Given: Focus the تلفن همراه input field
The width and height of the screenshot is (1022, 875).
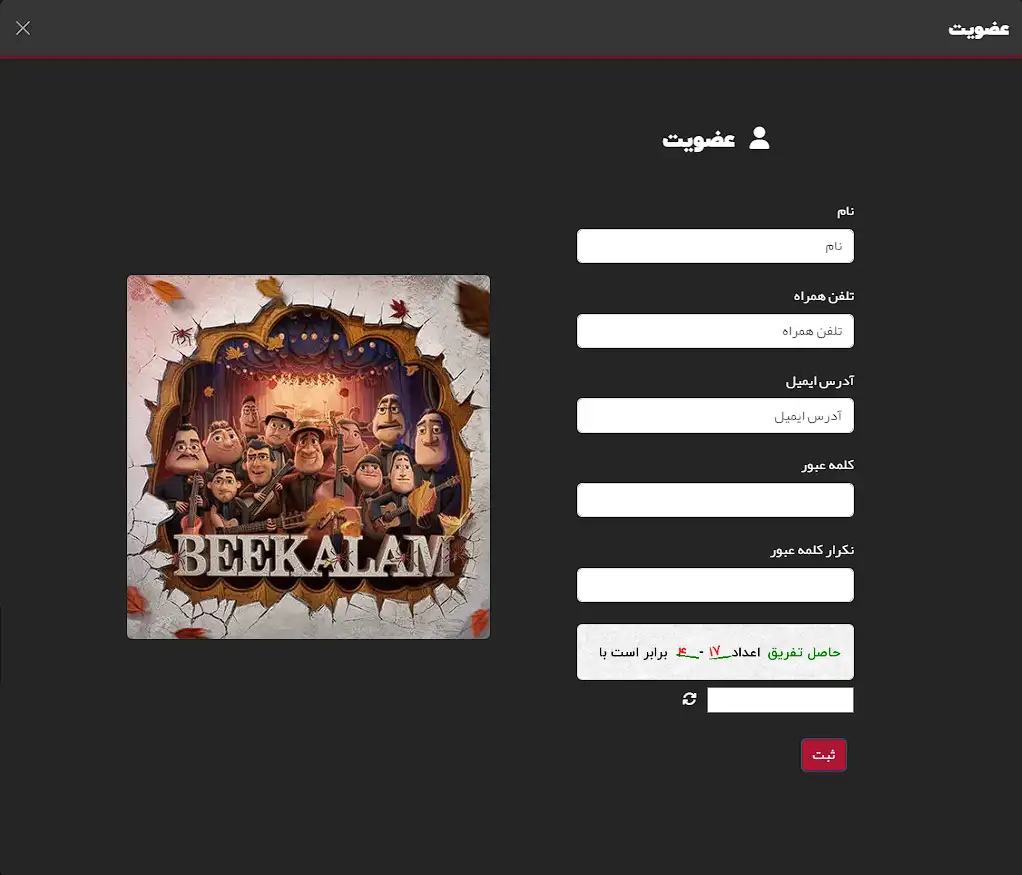Looking at the screenshot, I should click(x=715, y=331).
